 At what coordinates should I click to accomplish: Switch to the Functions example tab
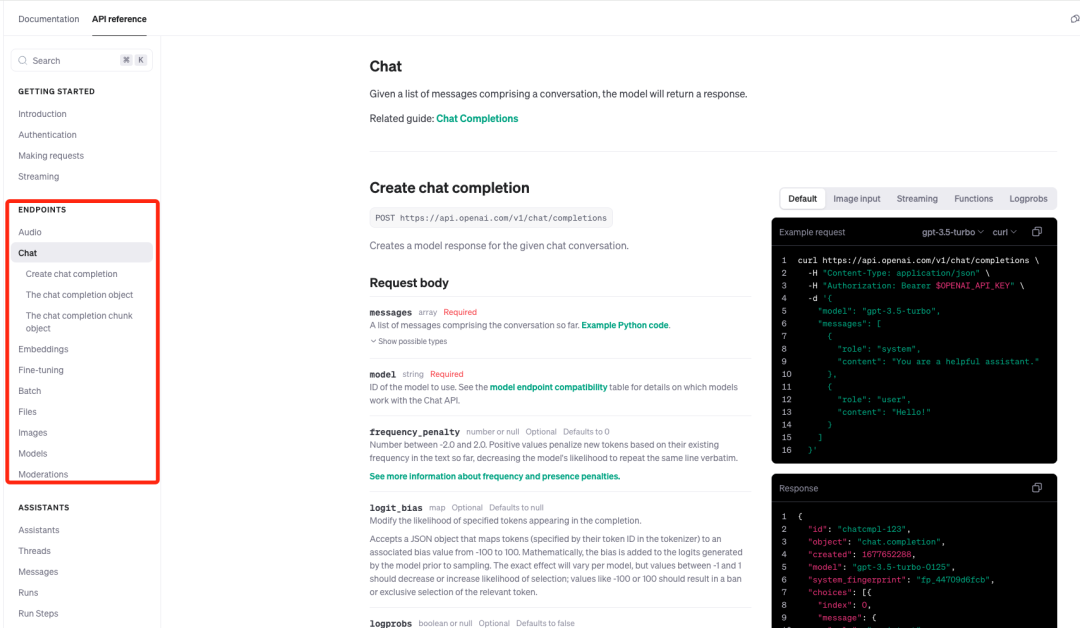973,199
